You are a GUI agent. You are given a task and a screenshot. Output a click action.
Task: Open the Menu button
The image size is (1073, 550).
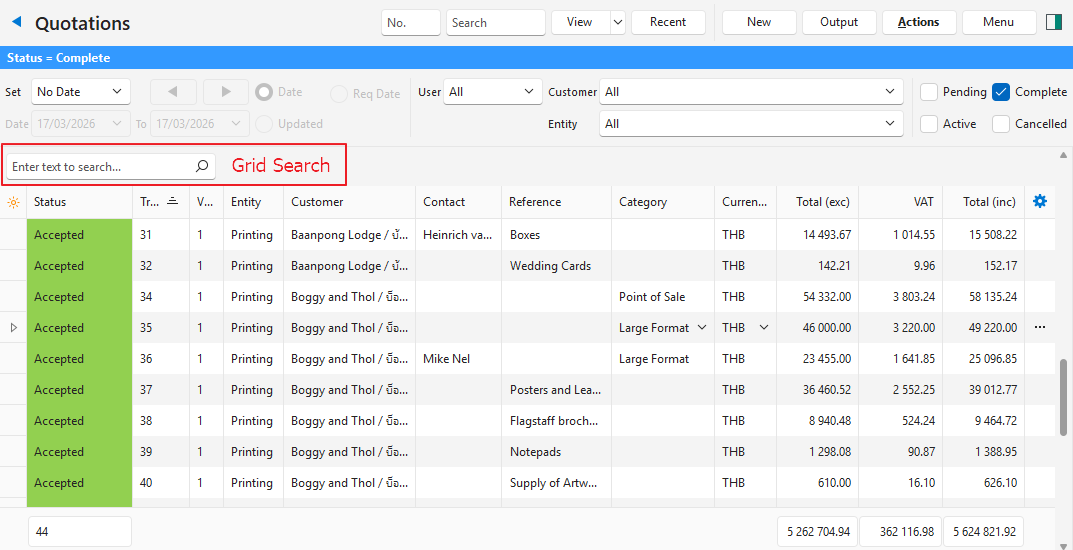(x=998, y=22)
